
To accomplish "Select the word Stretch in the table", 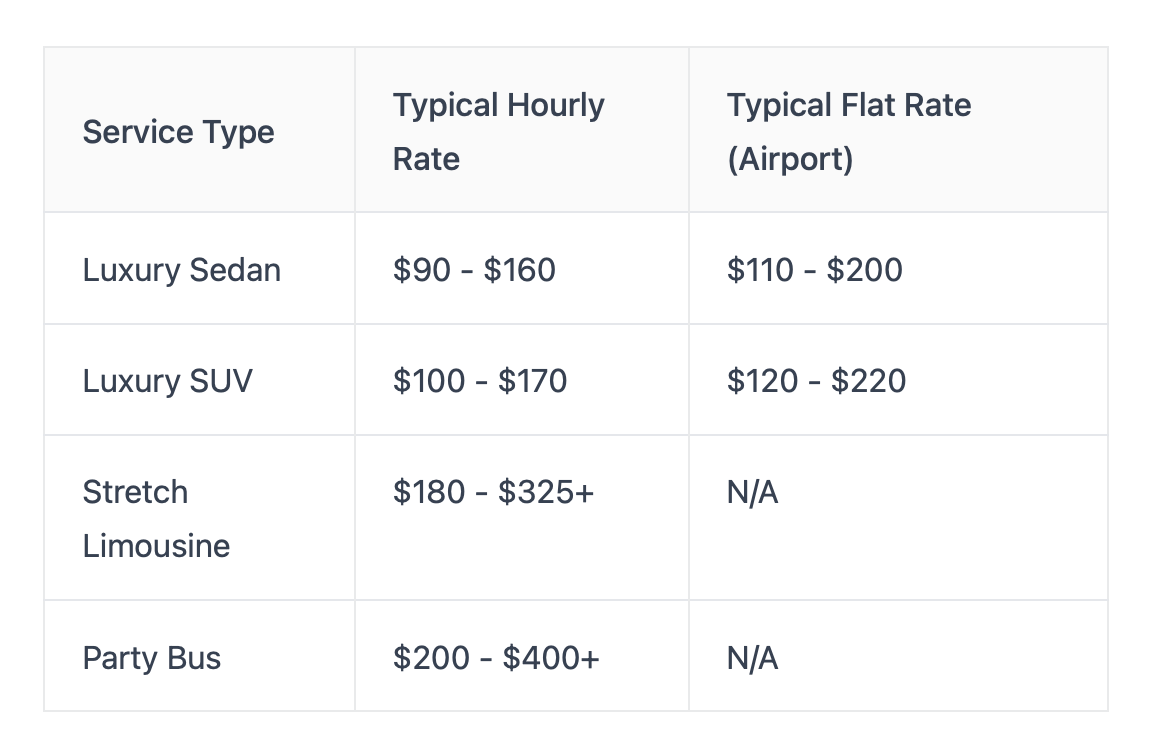I will [x=135, y=492].
